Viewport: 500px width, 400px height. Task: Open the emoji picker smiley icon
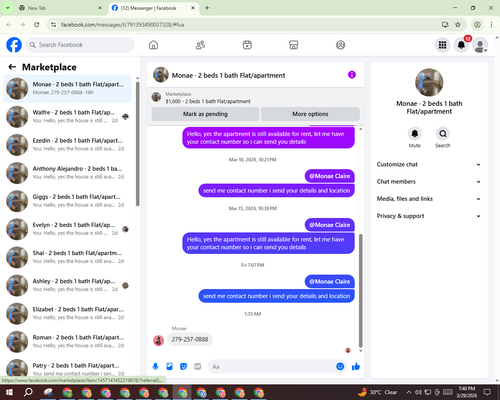[340, 367]
